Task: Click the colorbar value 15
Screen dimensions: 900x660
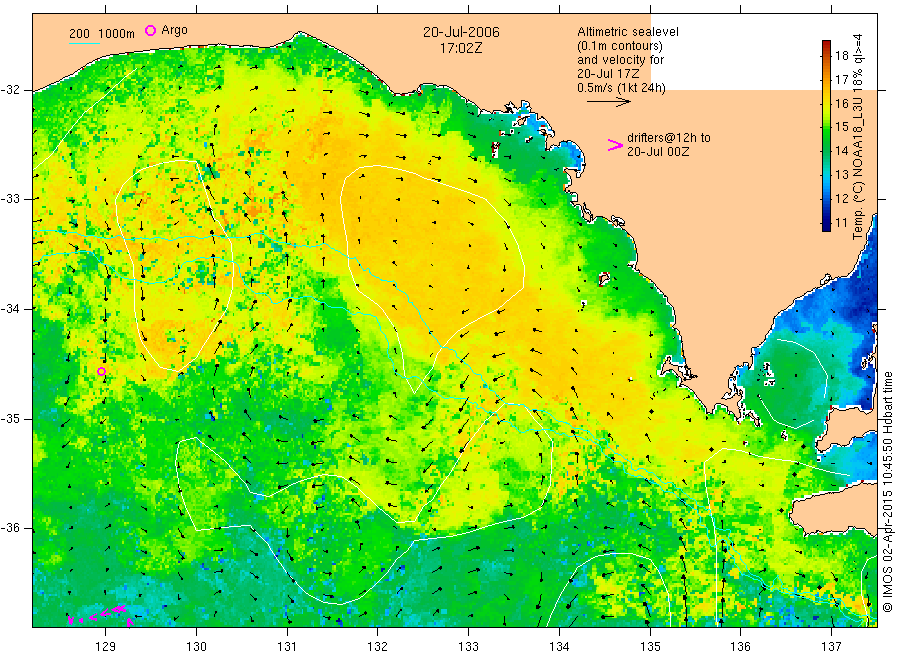Action: click(841, 127)
